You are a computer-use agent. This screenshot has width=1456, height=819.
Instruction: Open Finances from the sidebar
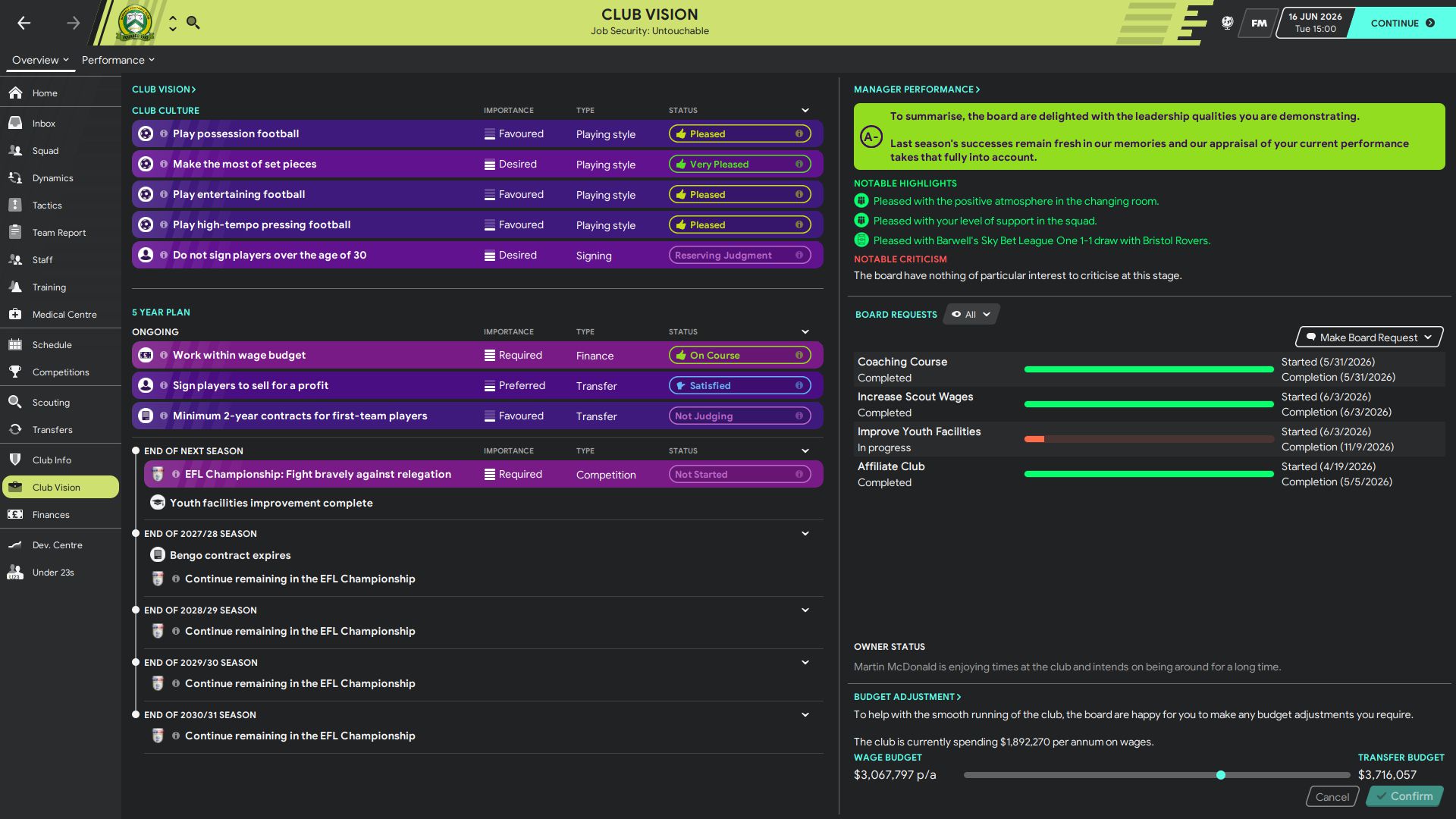(61, 514)
